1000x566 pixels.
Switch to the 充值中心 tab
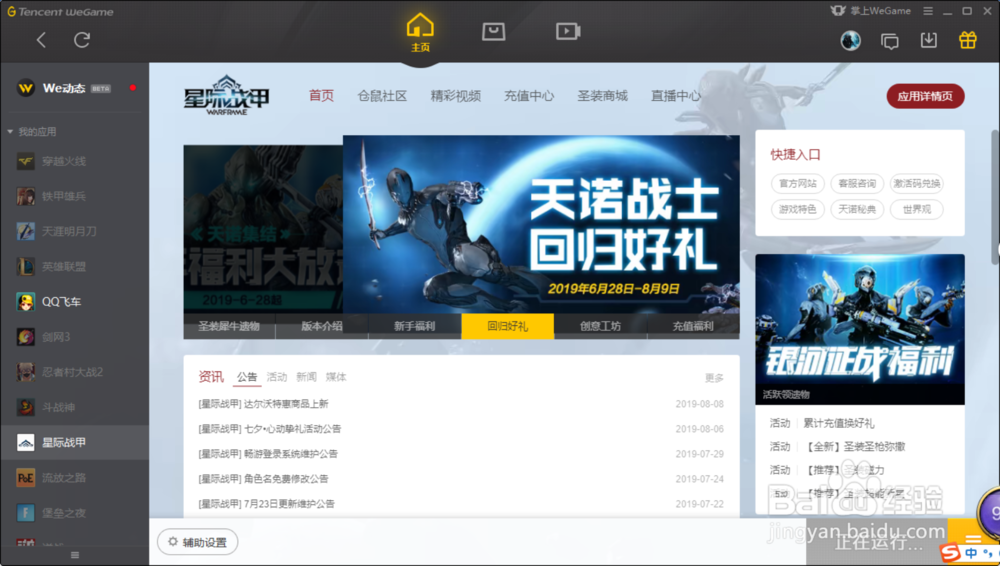point(529,96)
